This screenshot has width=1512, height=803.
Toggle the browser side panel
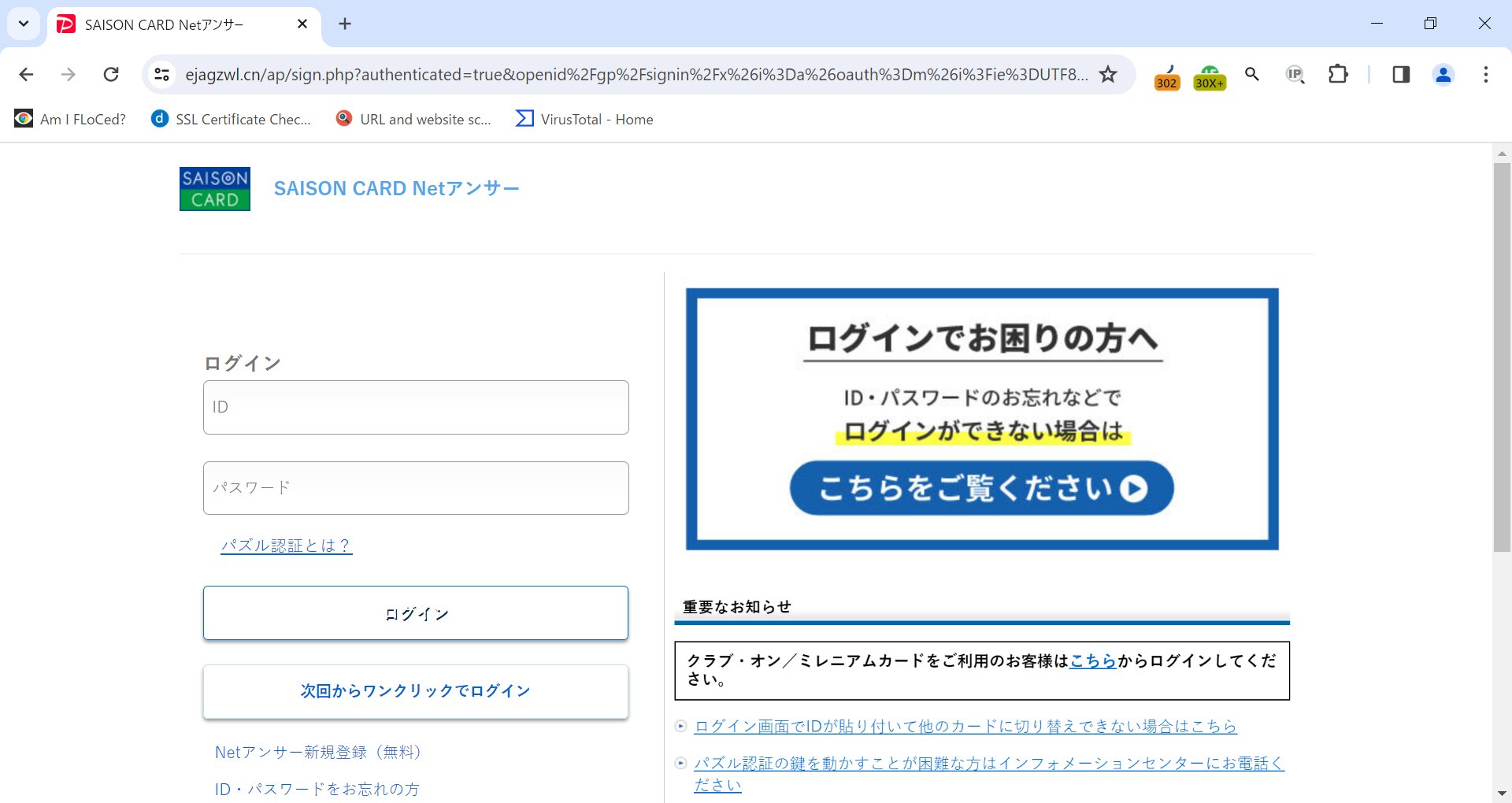click(1401, 75)
